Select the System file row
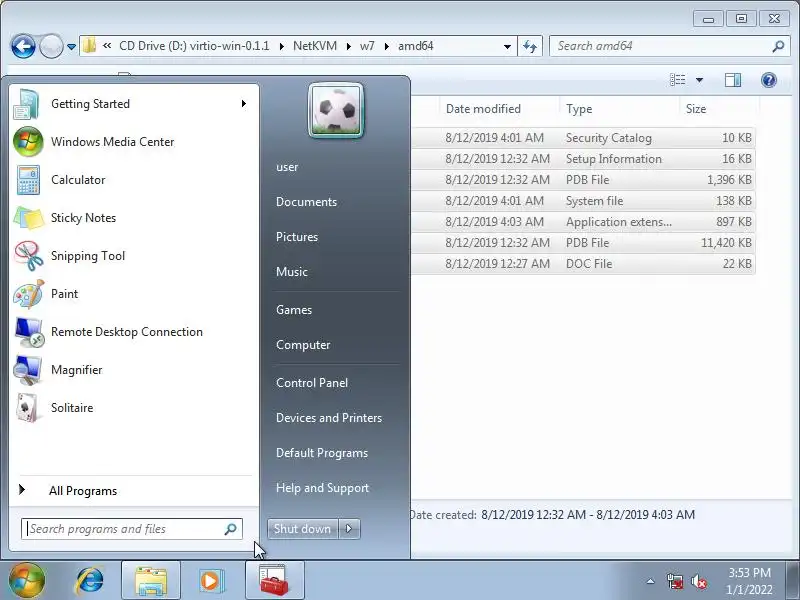Viewport: 800px width, 600px height. click(583, 201)
